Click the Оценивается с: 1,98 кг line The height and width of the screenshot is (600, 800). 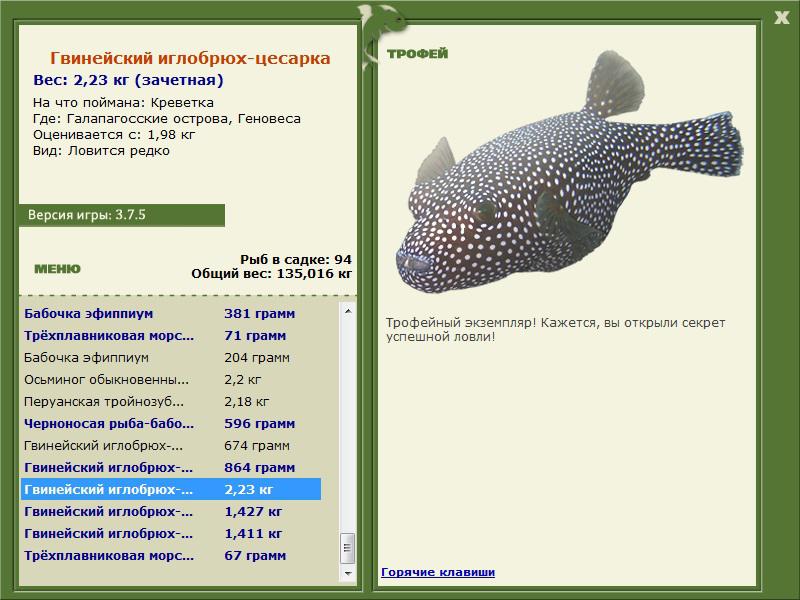[x=114, y=135]
